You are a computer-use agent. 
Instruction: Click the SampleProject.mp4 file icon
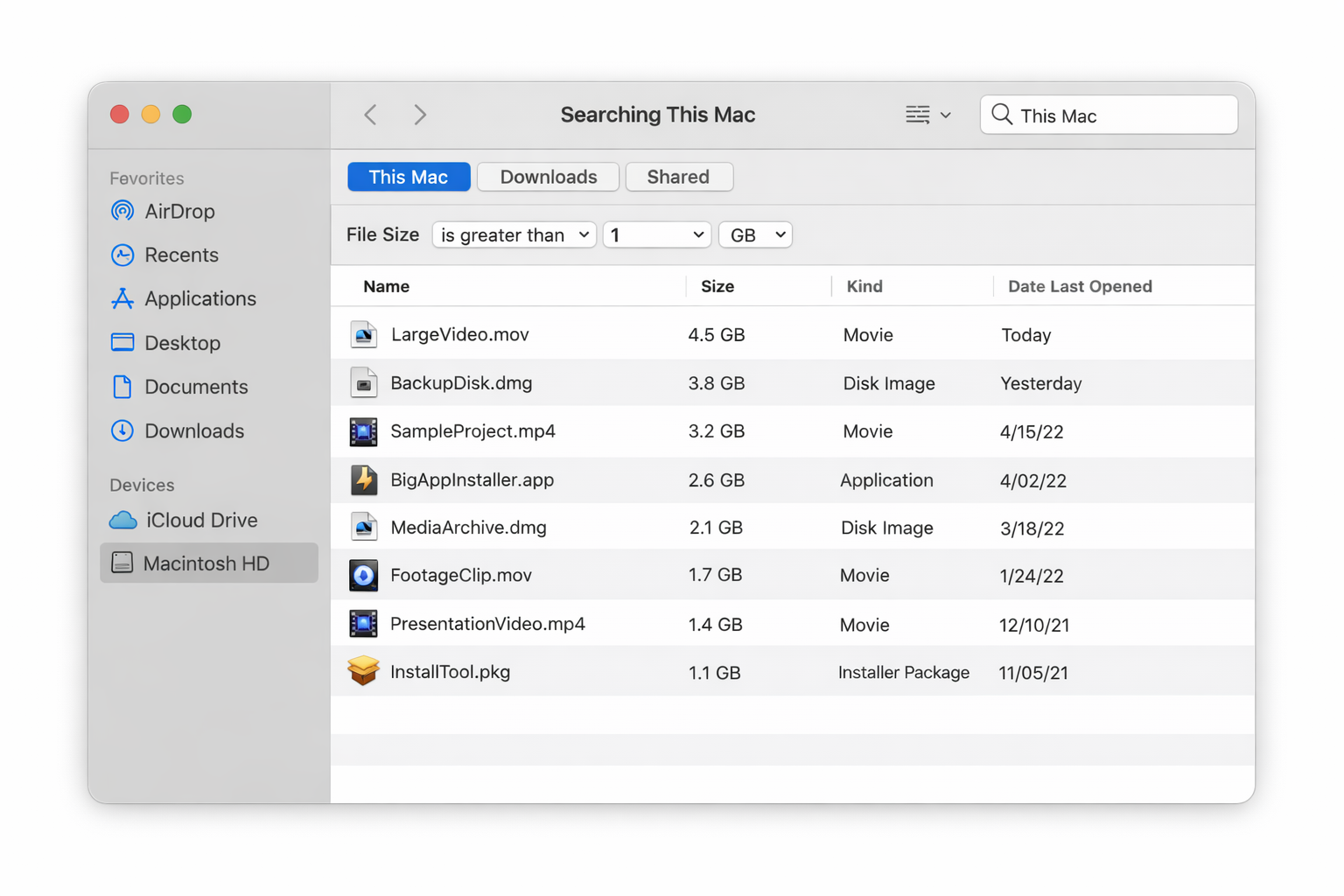363,431
